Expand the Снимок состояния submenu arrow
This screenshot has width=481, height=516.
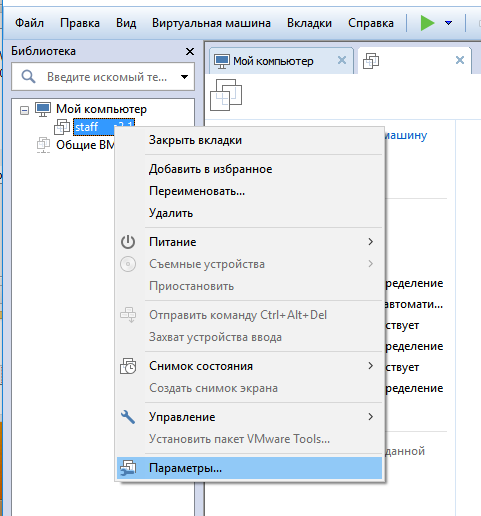pyautogui.click(x=370, y=366)
